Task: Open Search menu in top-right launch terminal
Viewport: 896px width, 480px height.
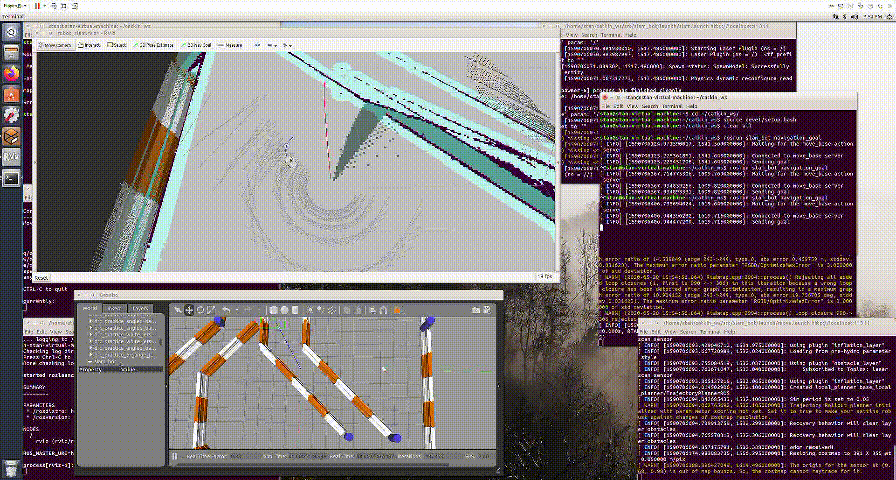Action: [589, 35]
